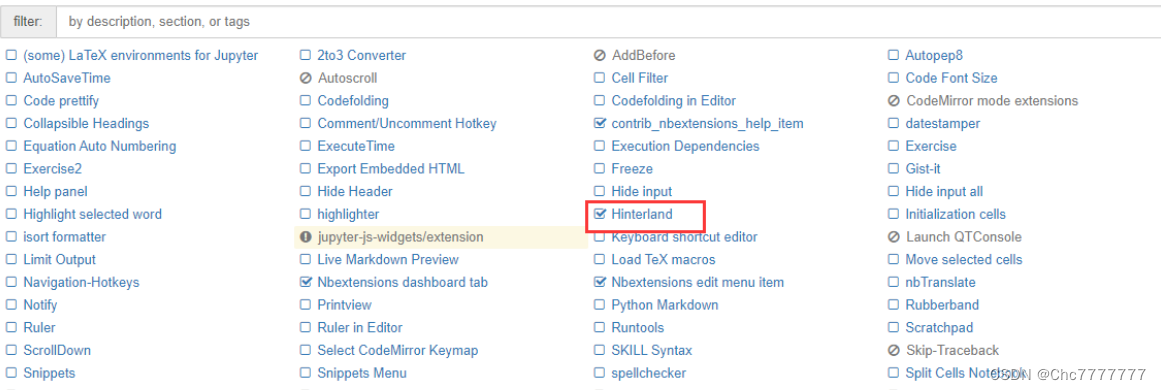The height and width of the screenshot is (390, 1161).
Task: Open the 2to3 Converter extension
Action: [361, 56]
